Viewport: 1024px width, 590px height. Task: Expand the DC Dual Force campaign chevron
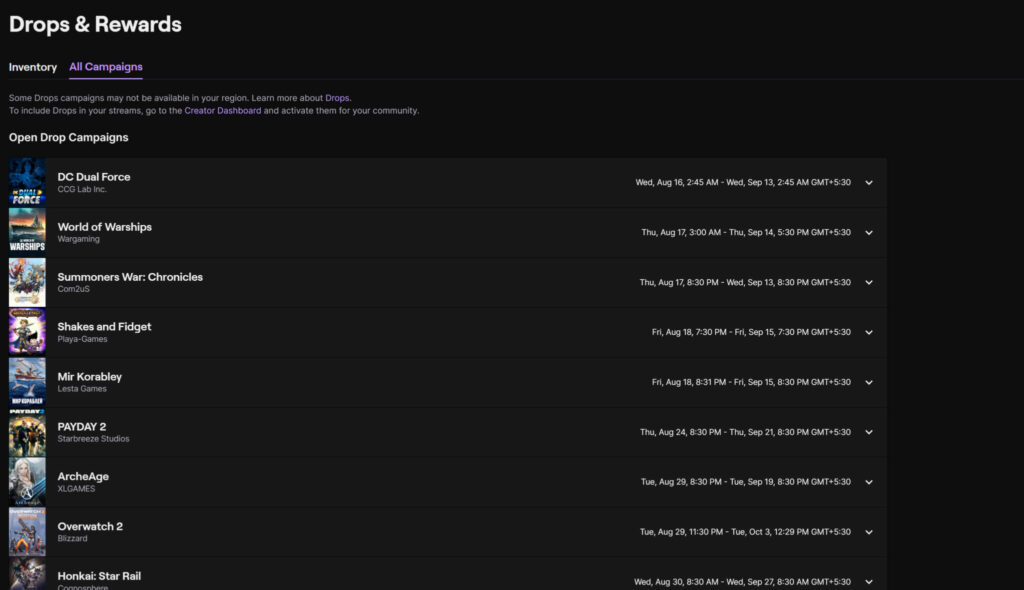tap(869, 183)
